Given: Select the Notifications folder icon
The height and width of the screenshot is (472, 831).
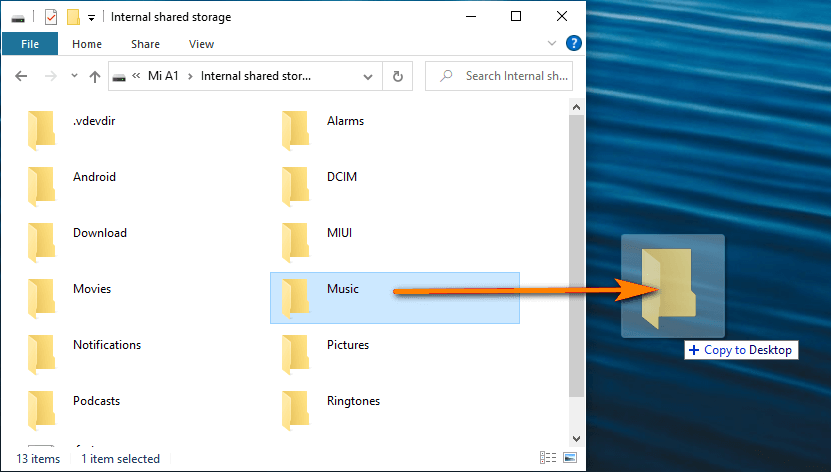Looking at the screenshot, I should (41, 355).
